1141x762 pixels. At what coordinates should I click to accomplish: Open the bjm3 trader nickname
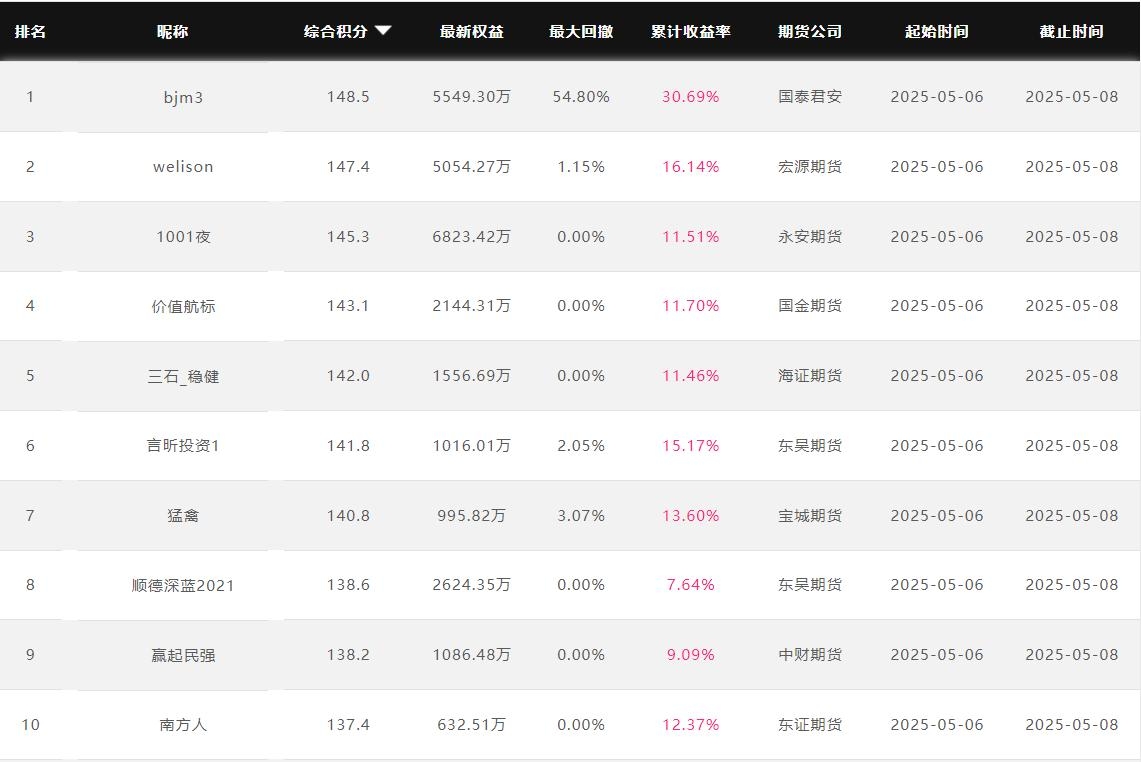tap(183, 98)
